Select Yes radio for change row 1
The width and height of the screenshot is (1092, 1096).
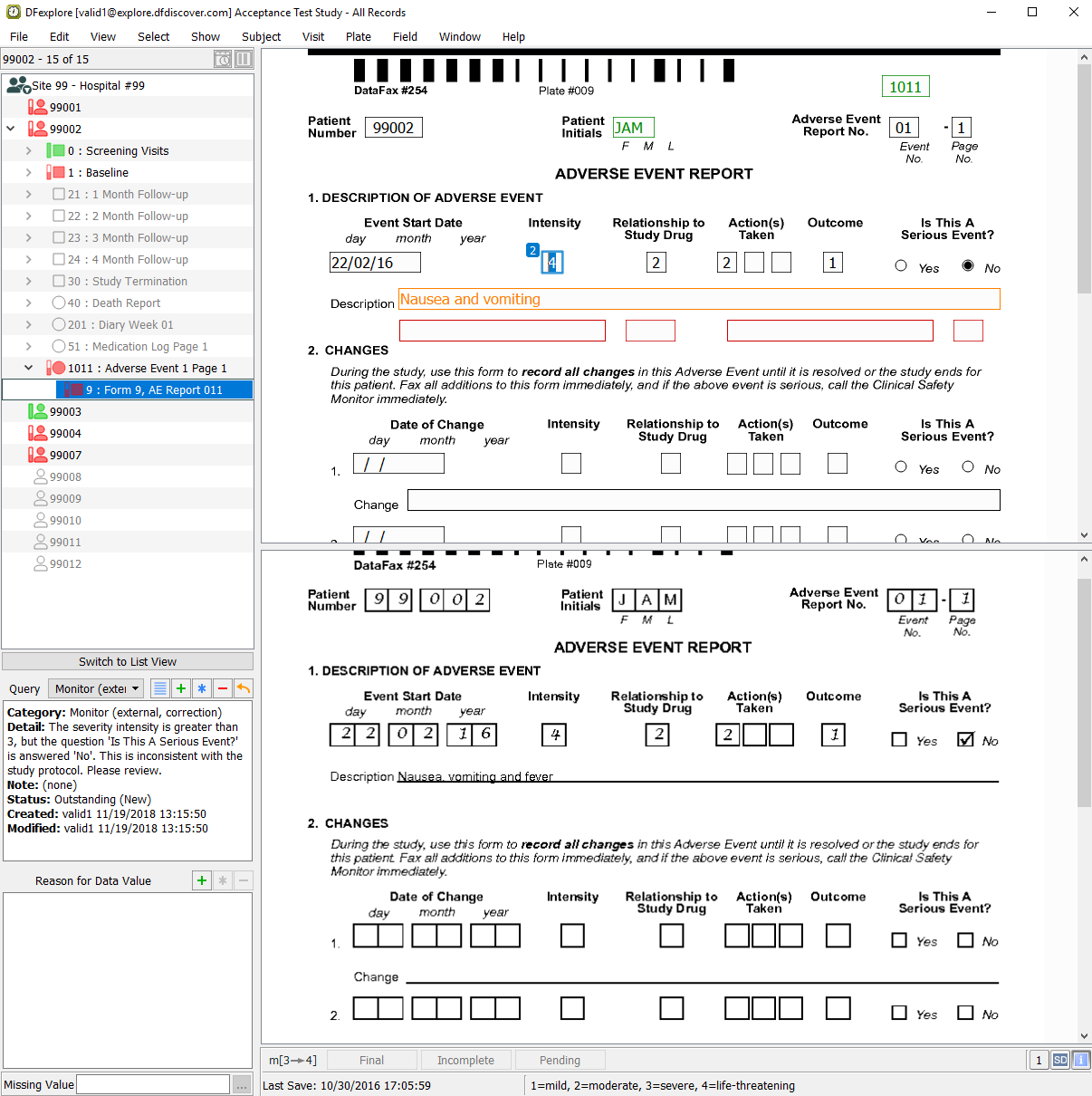coord(901,466)
